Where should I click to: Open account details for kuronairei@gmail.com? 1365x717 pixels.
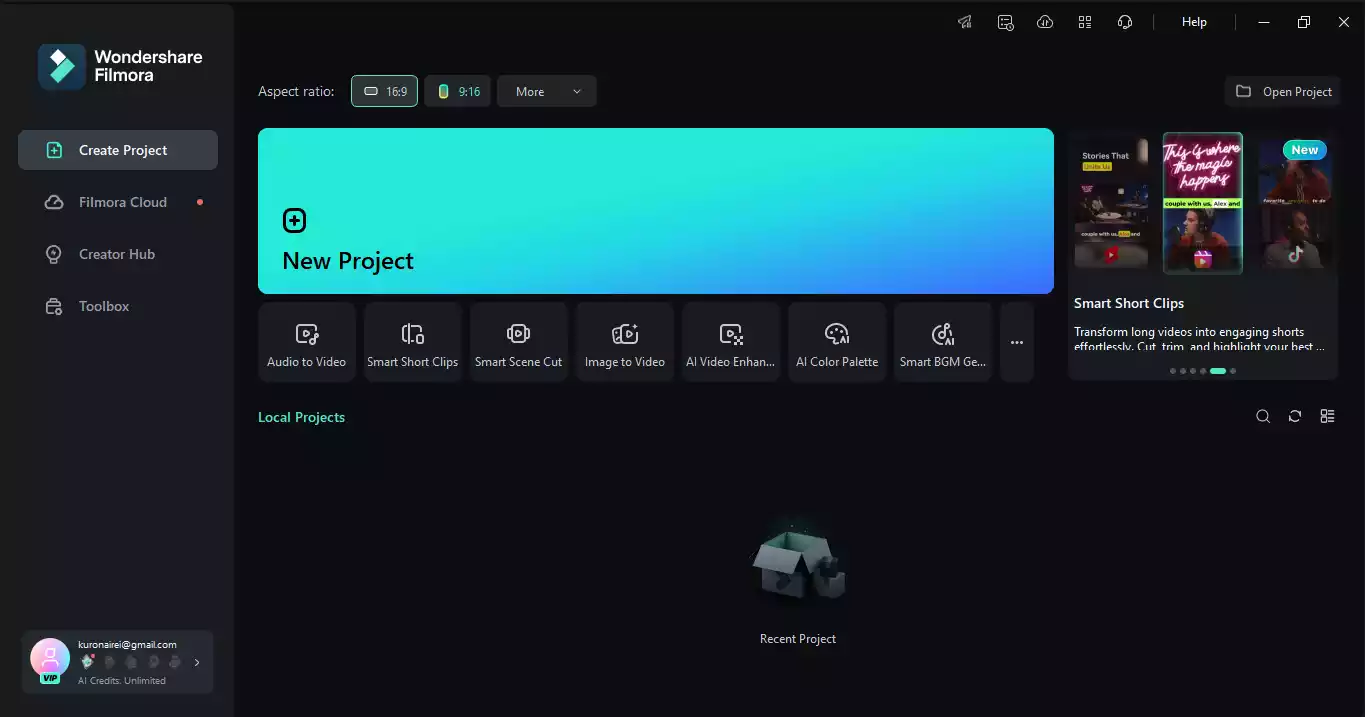coord(118,662)
